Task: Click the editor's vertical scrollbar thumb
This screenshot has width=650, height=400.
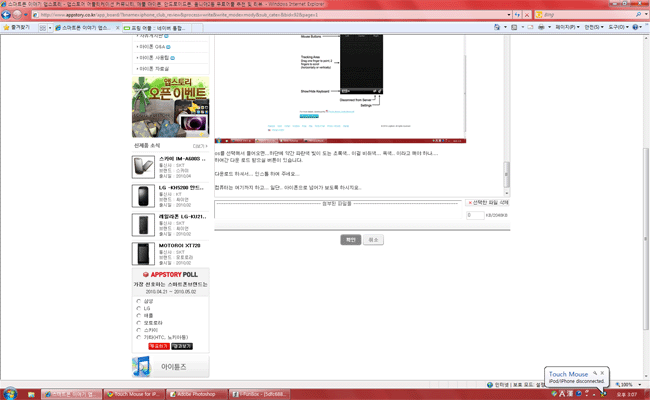Action: click(x=507, y=175)
